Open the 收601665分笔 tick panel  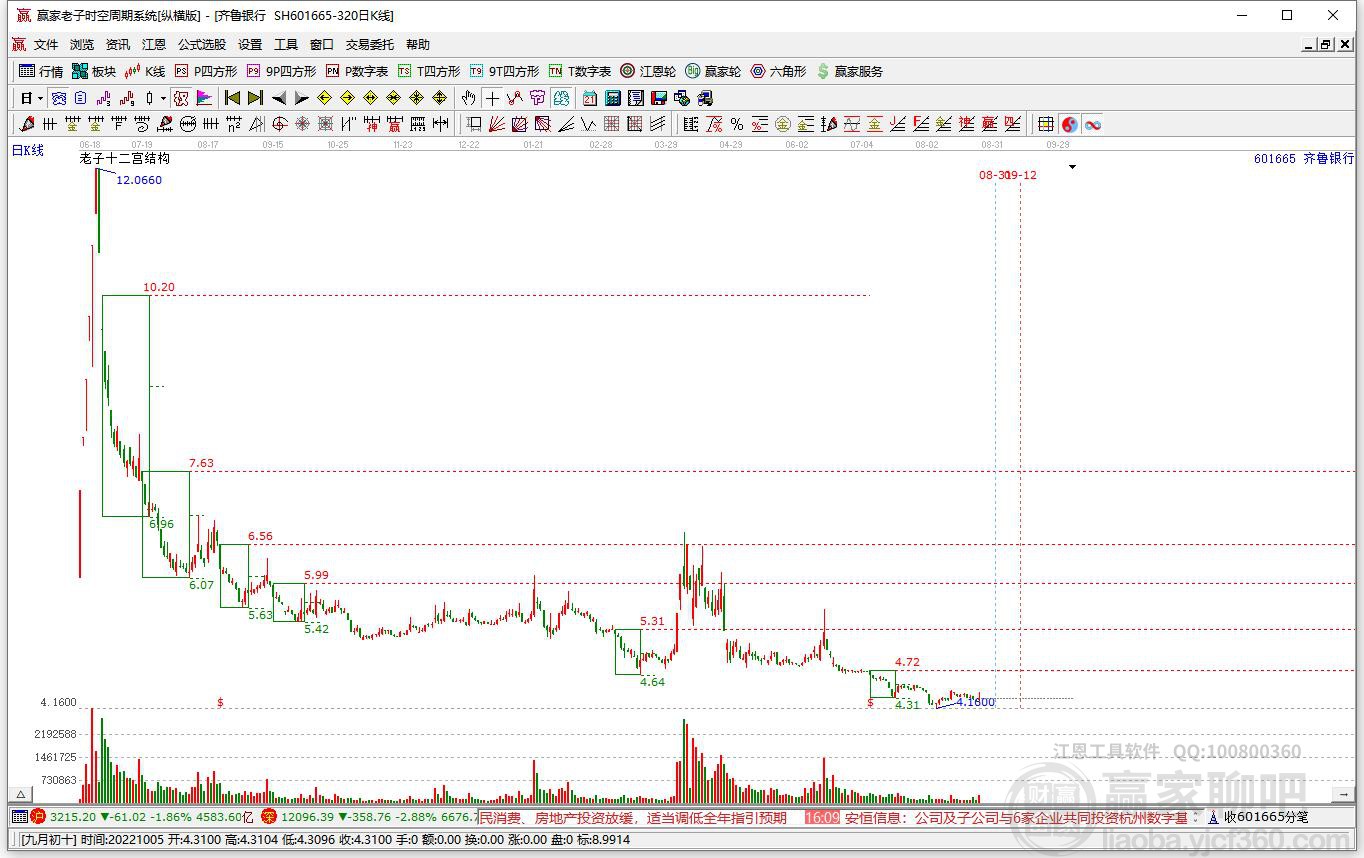click(x=1257, y=817)
